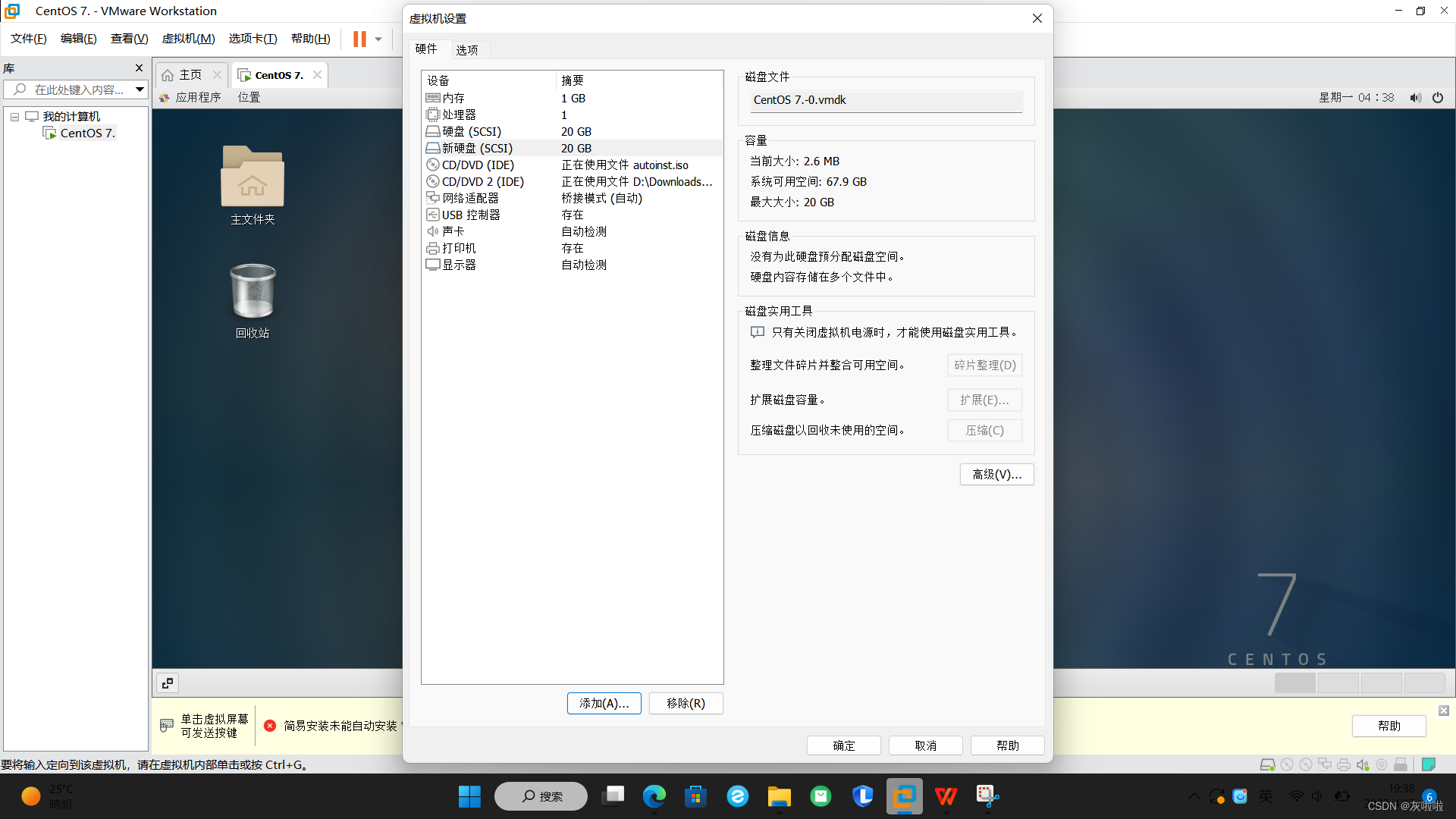Click the fullscreen toggle icon below VM
1456x819 pixels.
[x=168, y=683]
